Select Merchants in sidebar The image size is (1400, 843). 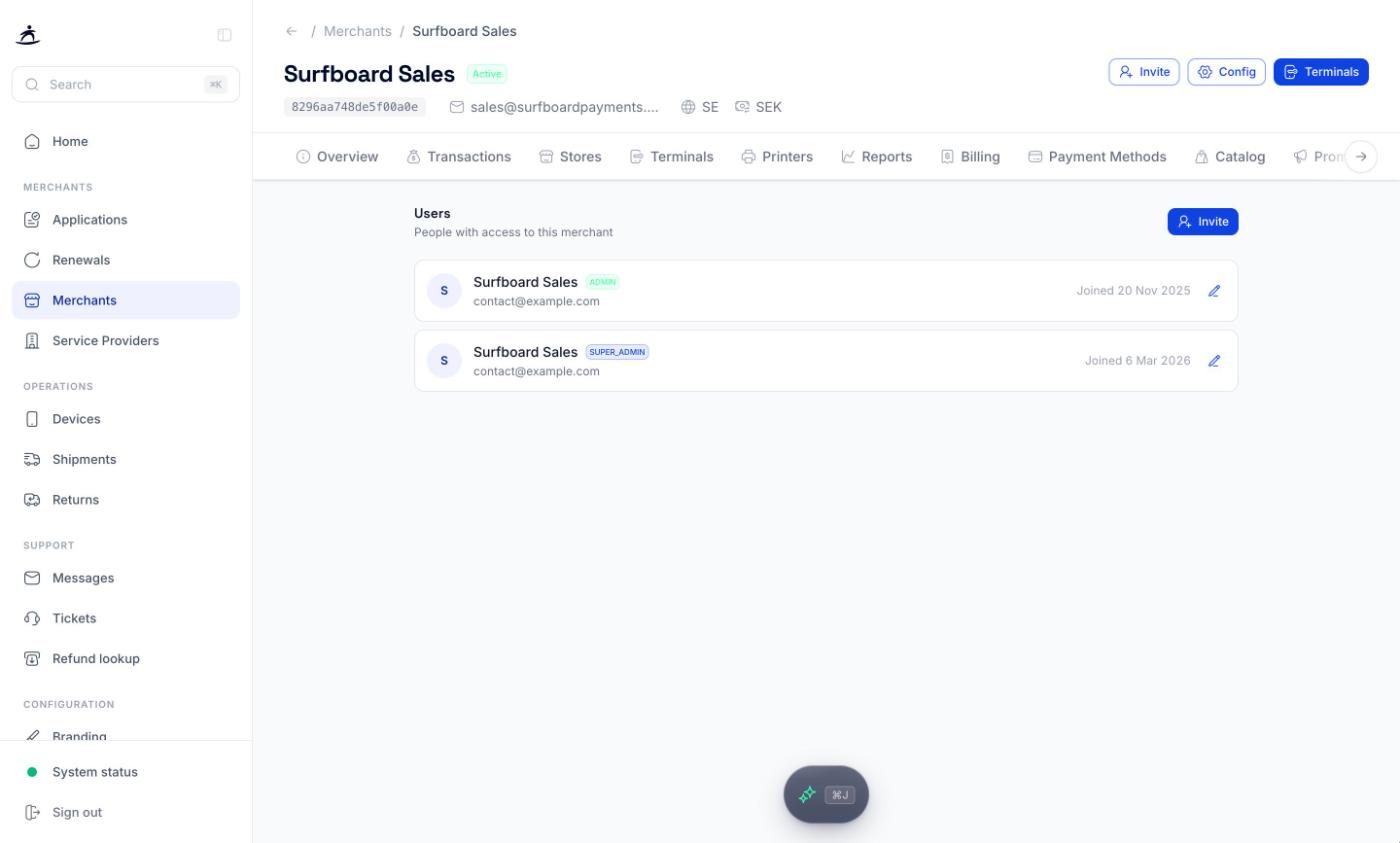tap(126, 300)
